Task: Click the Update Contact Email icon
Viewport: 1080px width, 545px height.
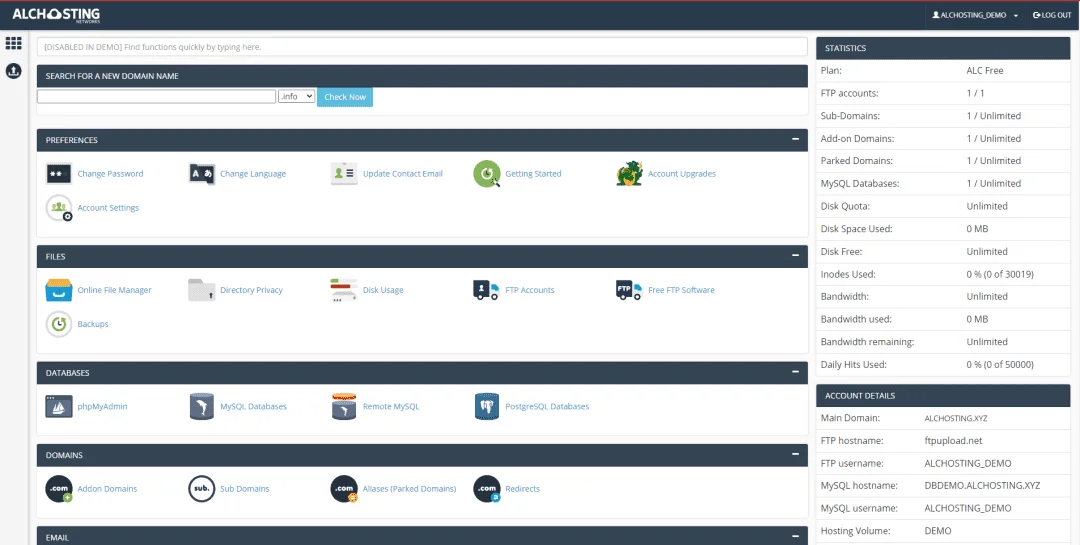Action: click(x=344, y=174)
